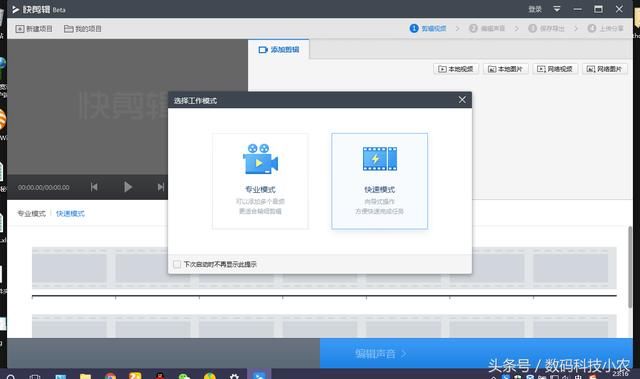Tick 下次启动时不再显示此提示 checkbox
This screenshot has width=640, height=379.
(177, 264)
